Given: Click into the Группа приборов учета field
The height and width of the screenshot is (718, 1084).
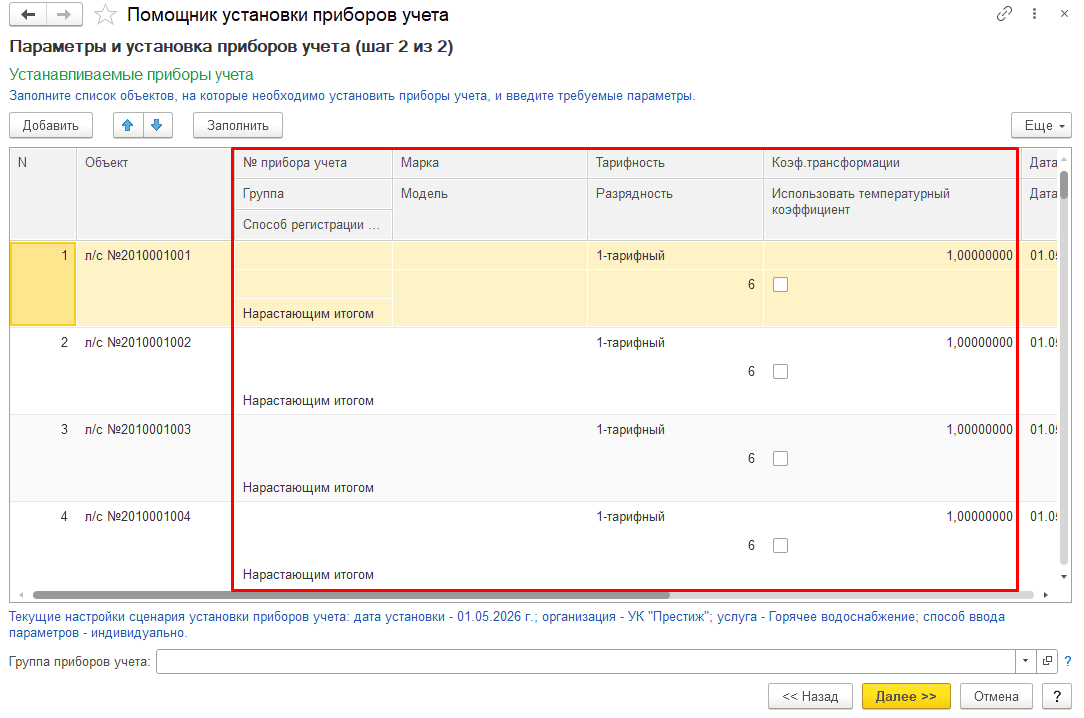Looking at the screenshot, I should [586, 661].
